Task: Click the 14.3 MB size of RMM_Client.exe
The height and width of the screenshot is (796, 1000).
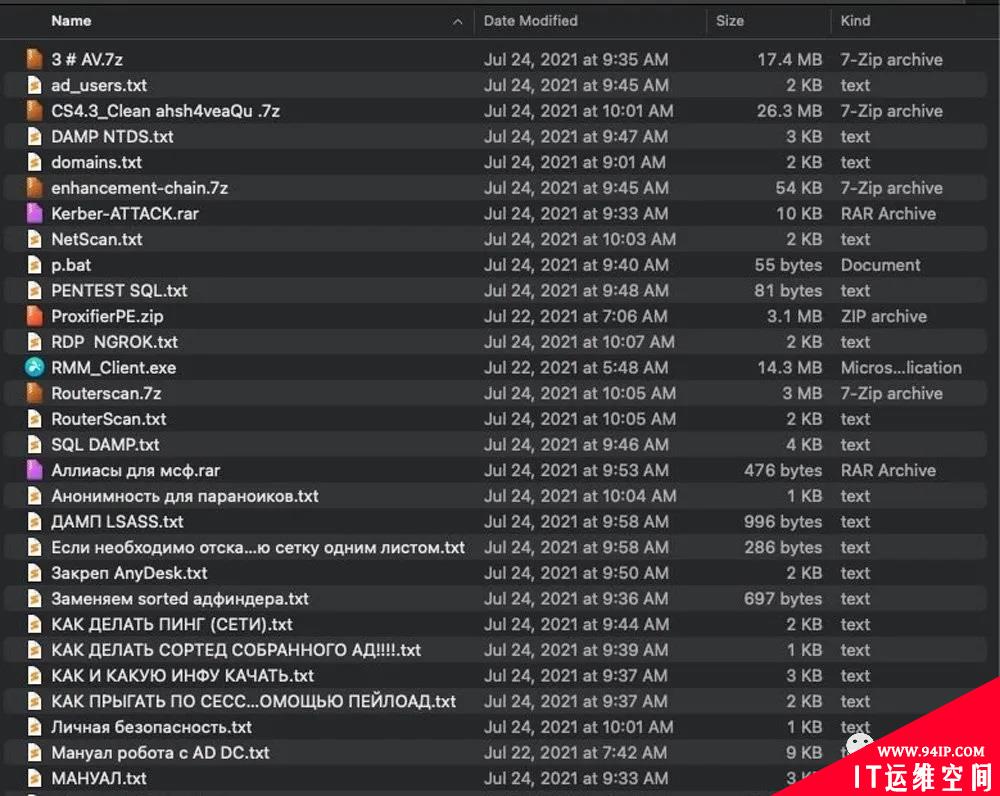Action: pyautogui.click(x=790, y=367)
